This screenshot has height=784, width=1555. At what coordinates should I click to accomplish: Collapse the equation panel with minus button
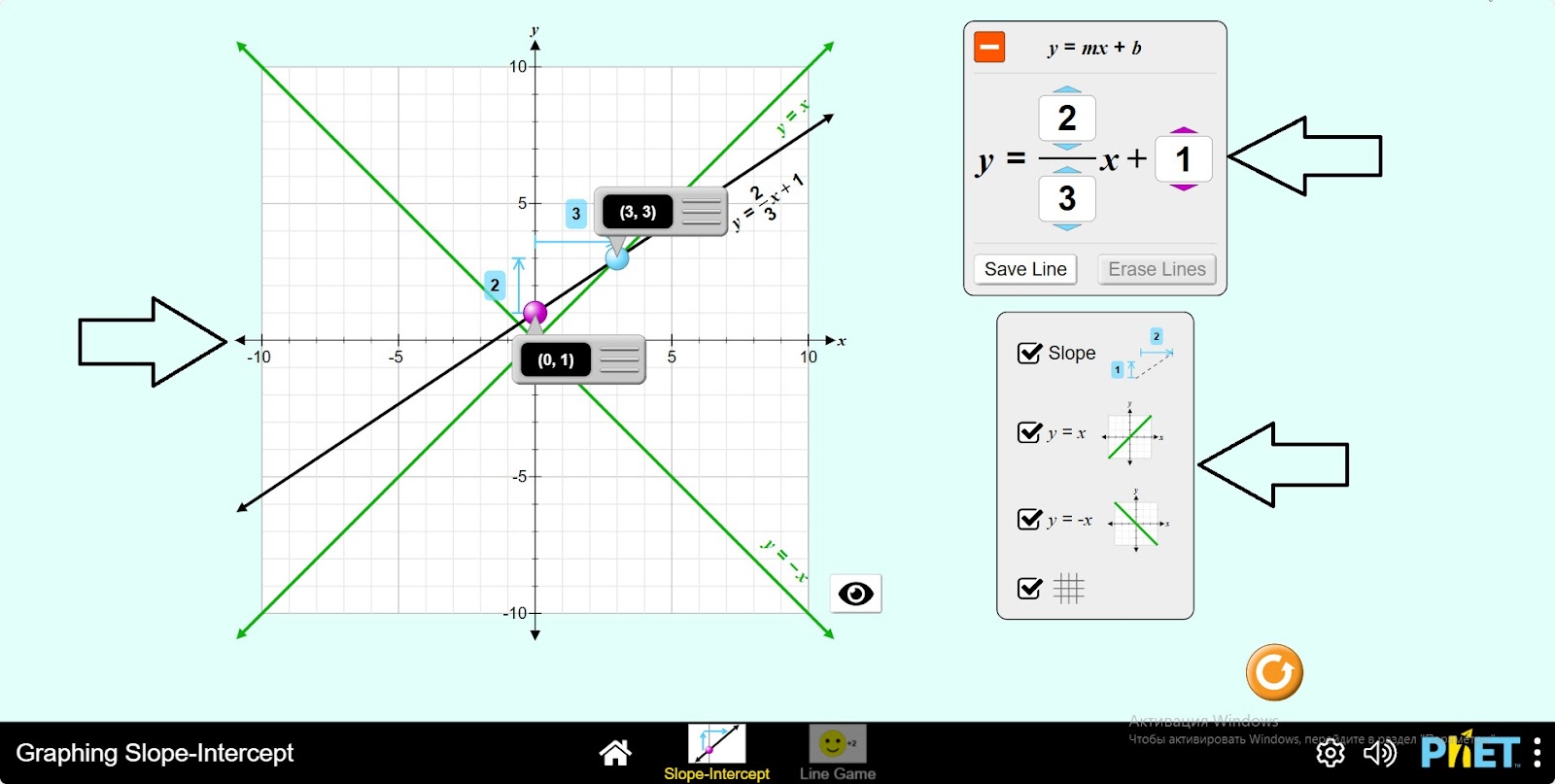(x=989, y=47)
